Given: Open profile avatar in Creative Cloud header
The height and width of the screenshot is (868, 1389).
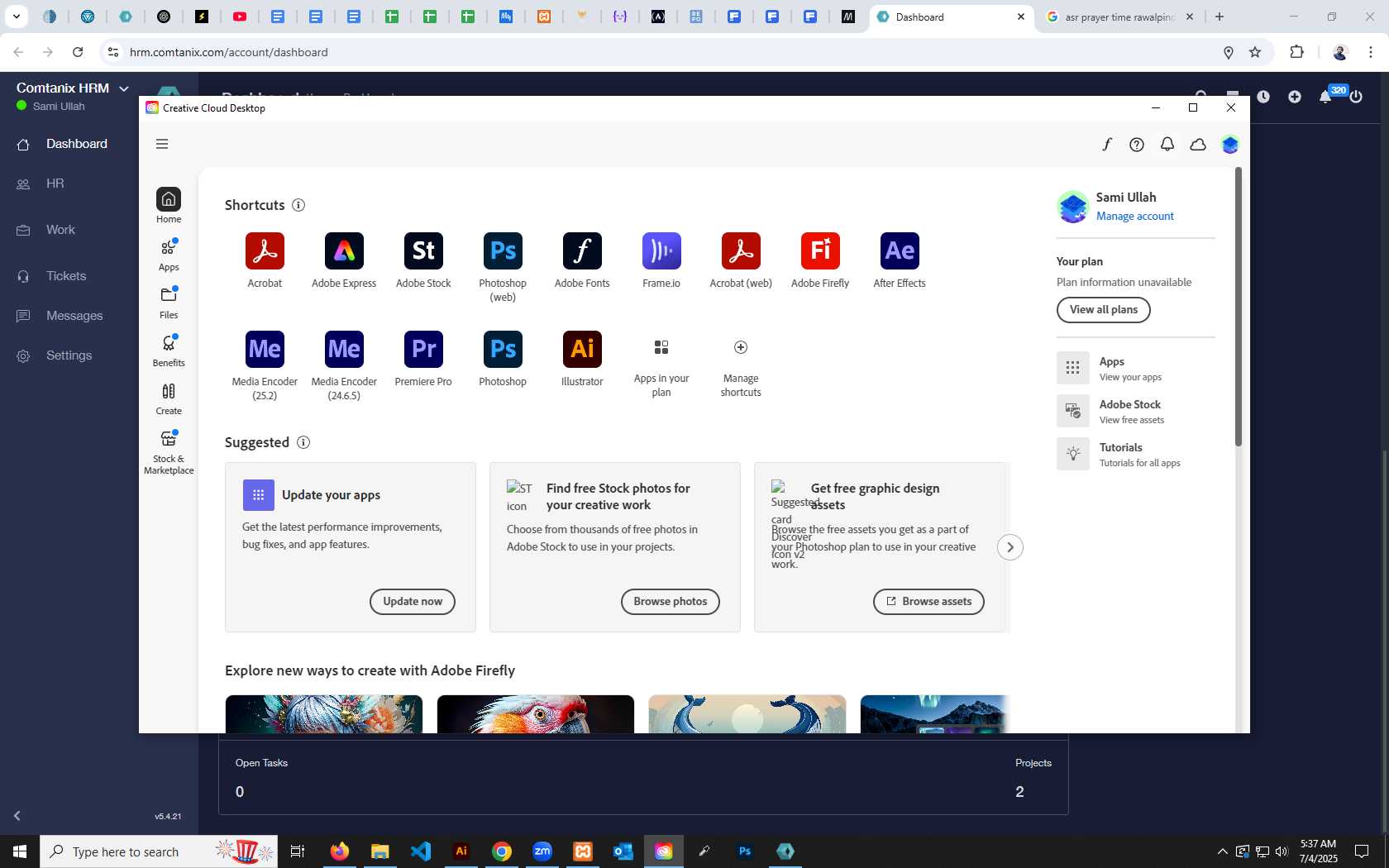Looking at the screenshot, I should [1230, 145].
